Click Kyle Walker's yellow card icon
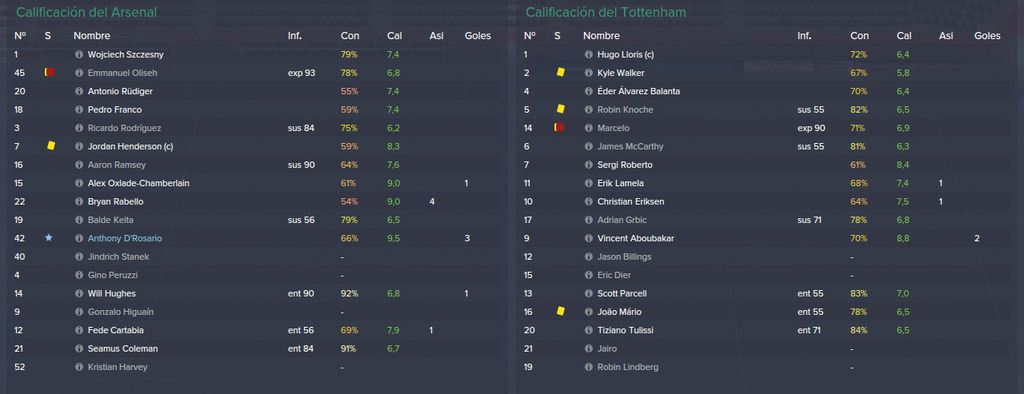This screenshot has height=394, width=1024. (560, 73)
